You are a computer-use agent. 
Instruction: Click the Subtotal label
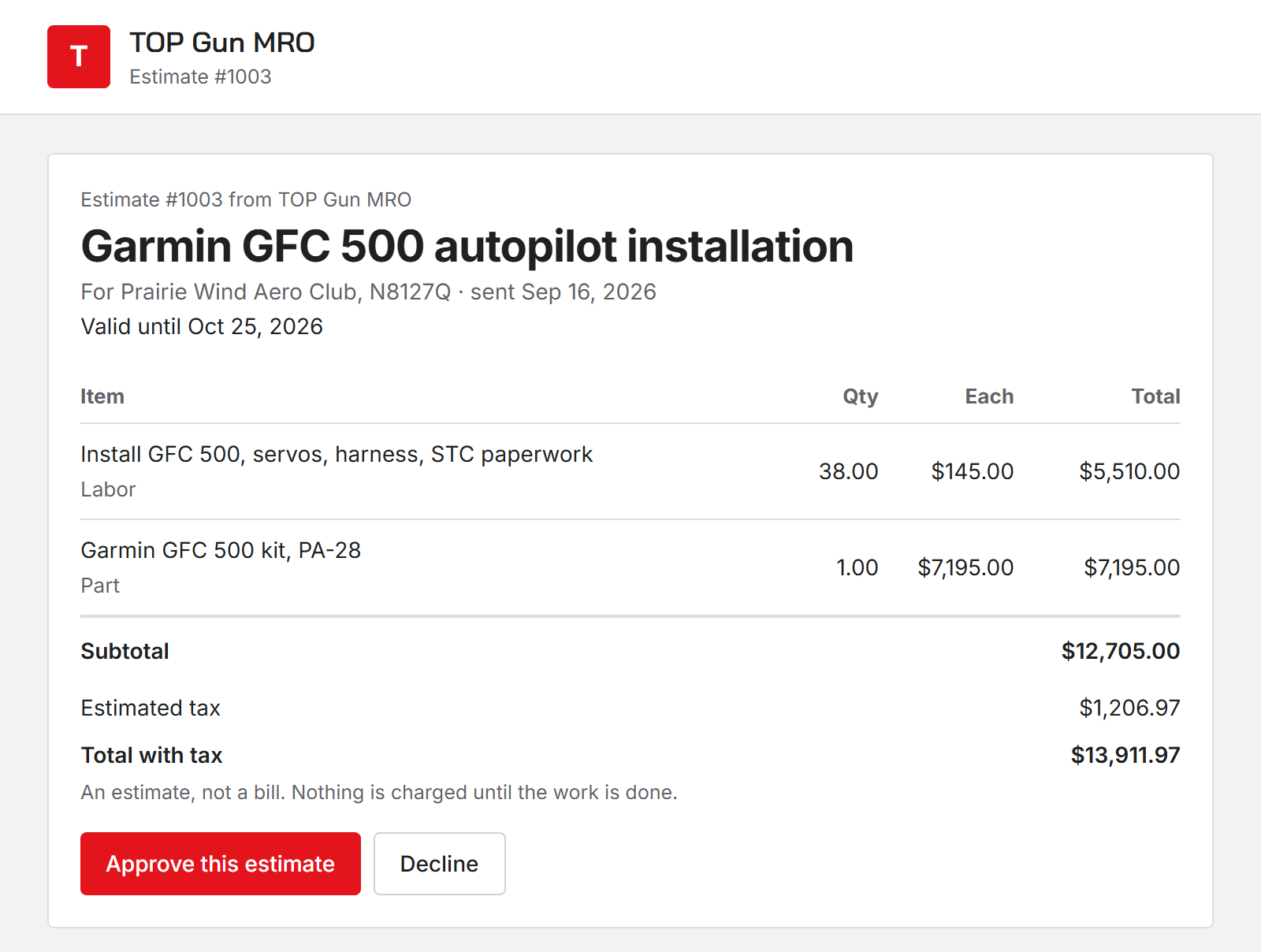click(125, 651)
